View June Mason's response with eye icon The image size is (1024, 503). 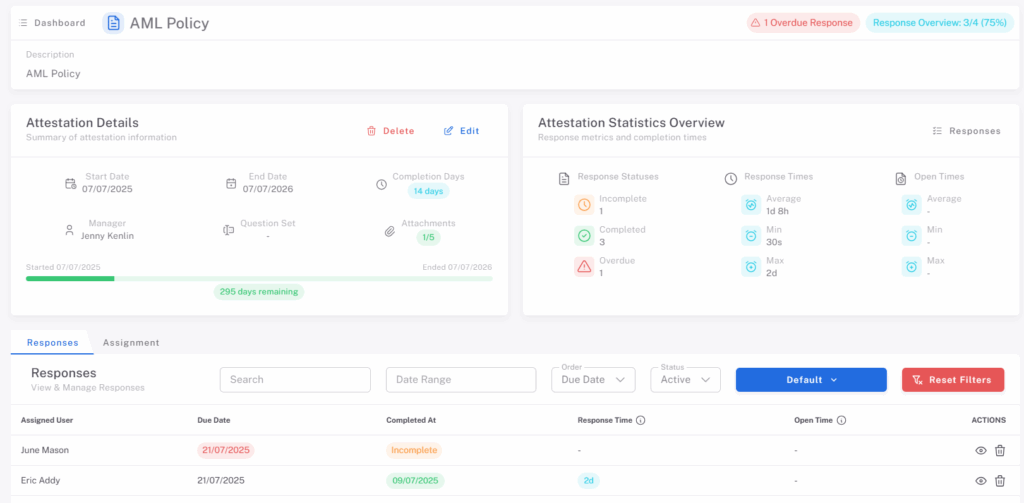(980, 451)
